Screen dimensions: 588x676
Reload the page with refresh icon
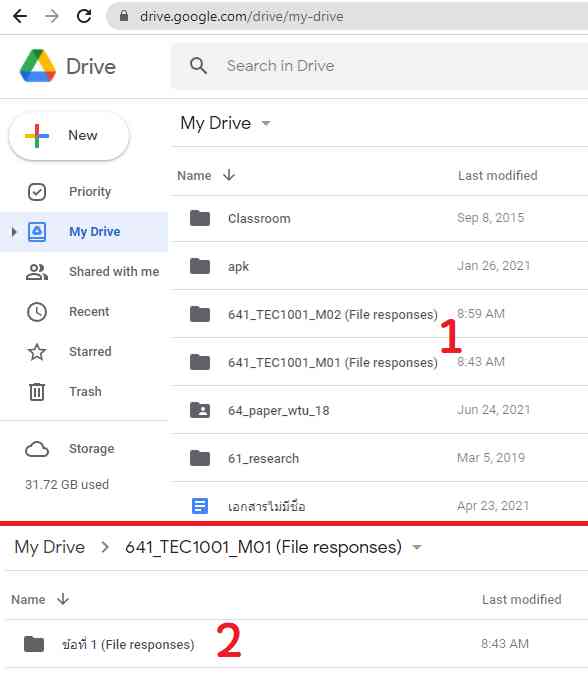[84, 16]
